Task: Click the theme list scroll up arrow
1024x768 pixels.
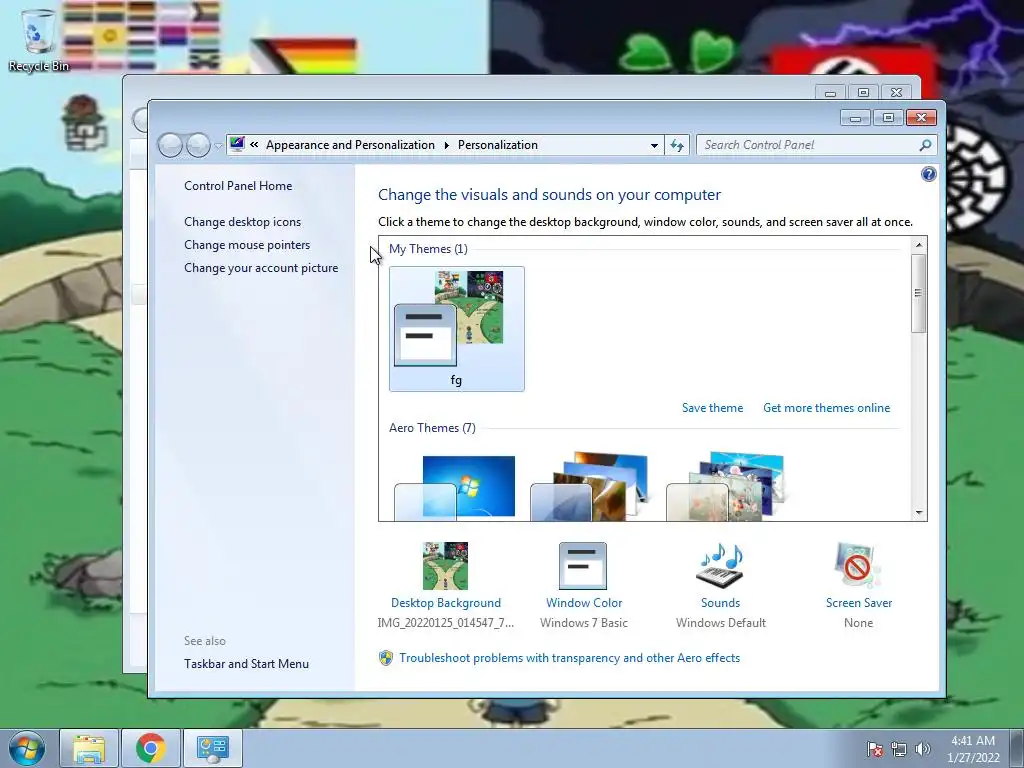Action: point(919,245)
